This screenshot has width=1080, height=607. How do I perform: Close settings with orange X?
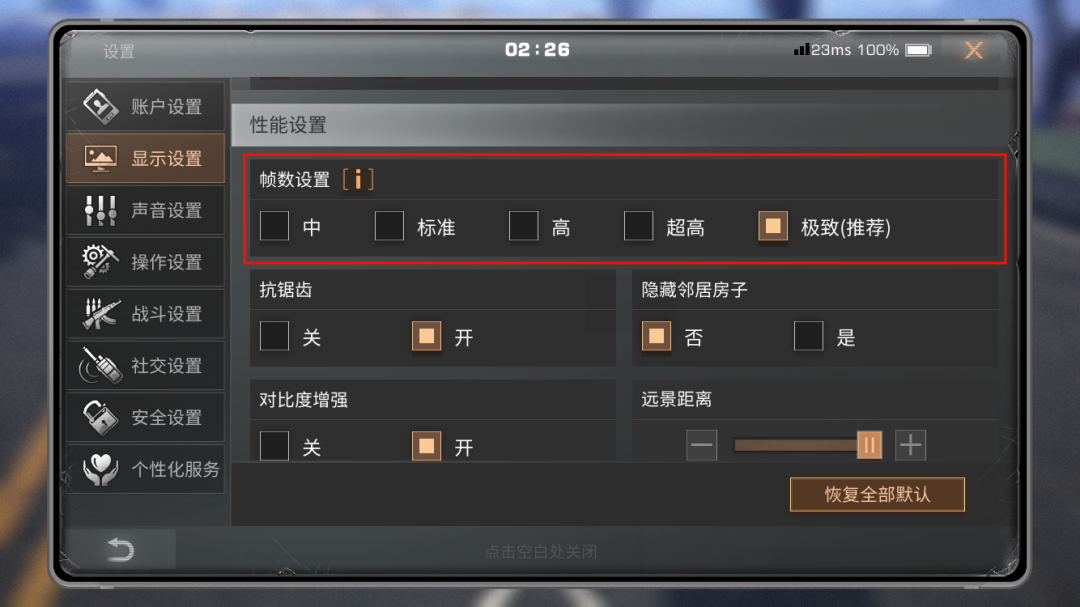point(974,50)
